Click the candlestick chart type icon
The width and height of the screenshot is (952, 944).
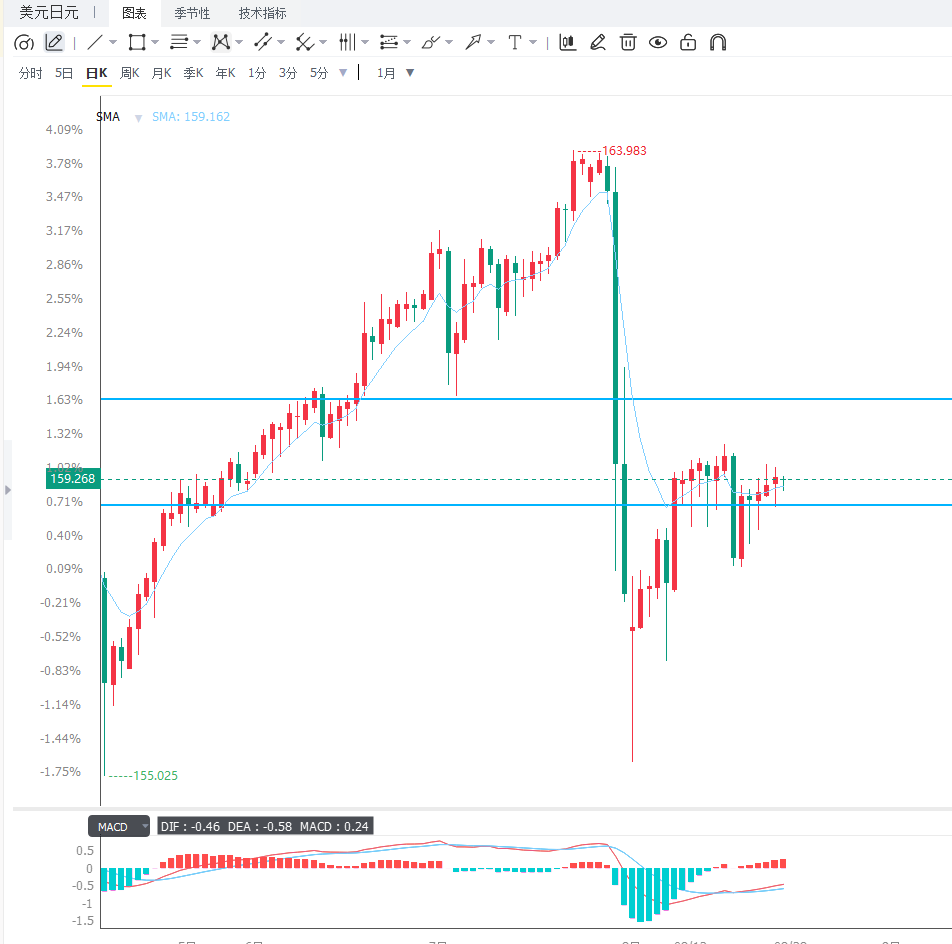pyautogui.click(x=568, y=42)
